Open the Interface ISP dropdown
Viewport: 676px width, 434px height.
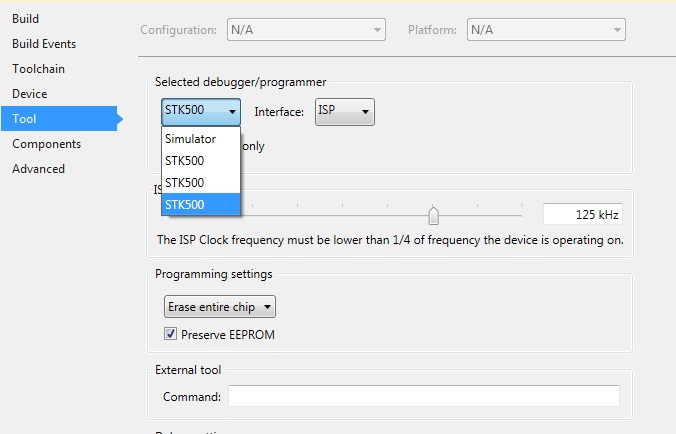coord(344,111)
